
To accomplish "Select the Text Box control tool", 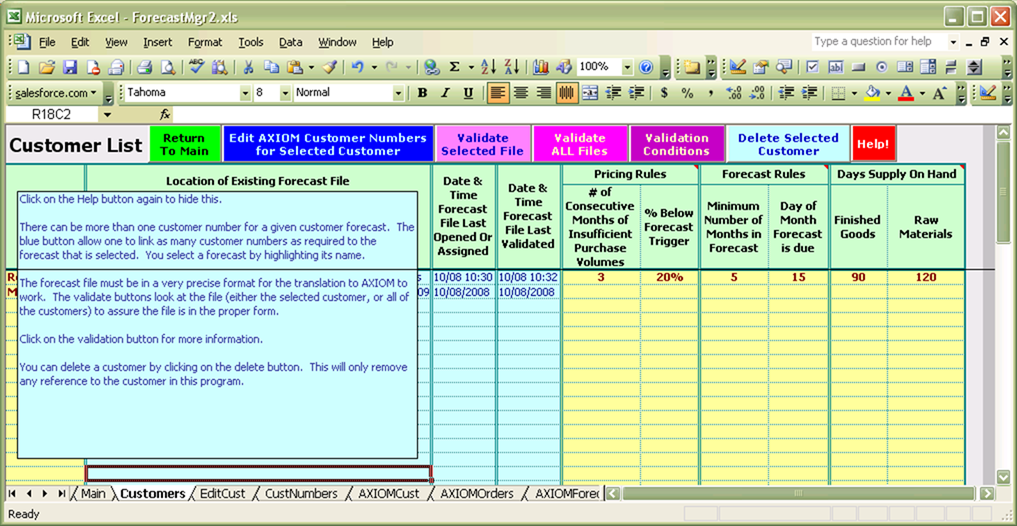I will (836, 67).
